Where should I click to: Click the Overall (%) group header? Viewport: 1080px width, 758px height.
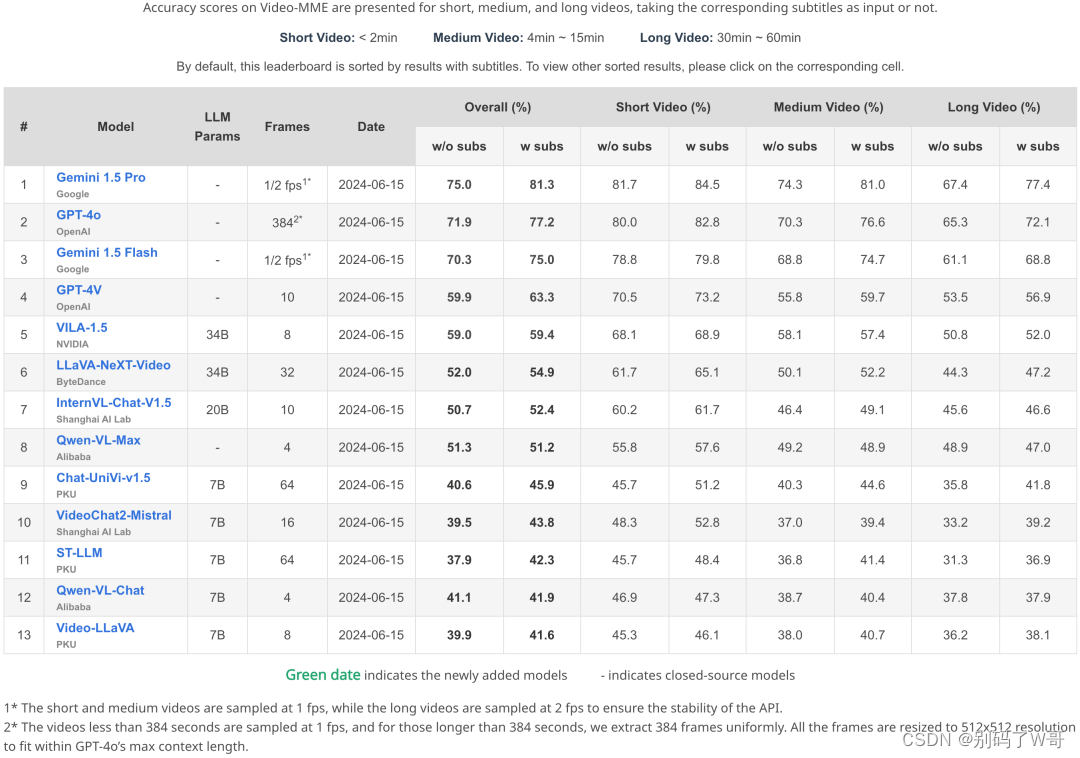498,107
